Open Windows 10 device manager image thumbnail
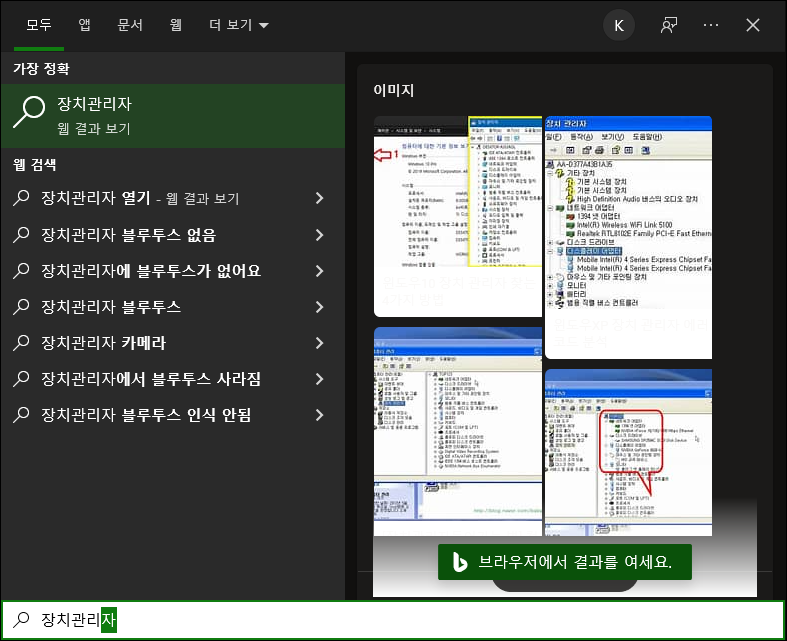This screenshot has width=787, height=641. [458, 216]
